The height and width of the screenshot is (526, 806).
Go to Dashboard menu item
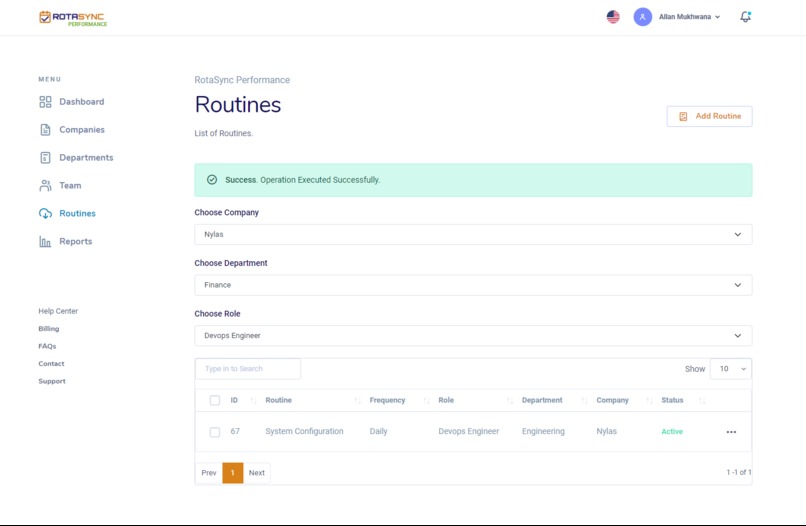pyautogui.click(x=82, y=102)
